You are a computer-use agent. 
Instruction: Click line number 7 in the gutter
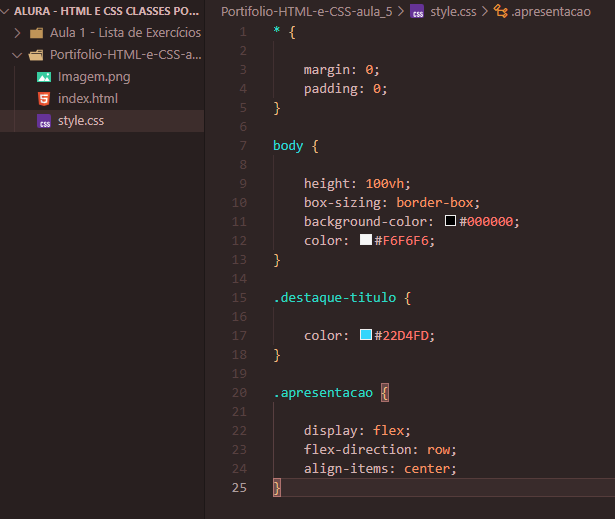click(x=243, y=146)
